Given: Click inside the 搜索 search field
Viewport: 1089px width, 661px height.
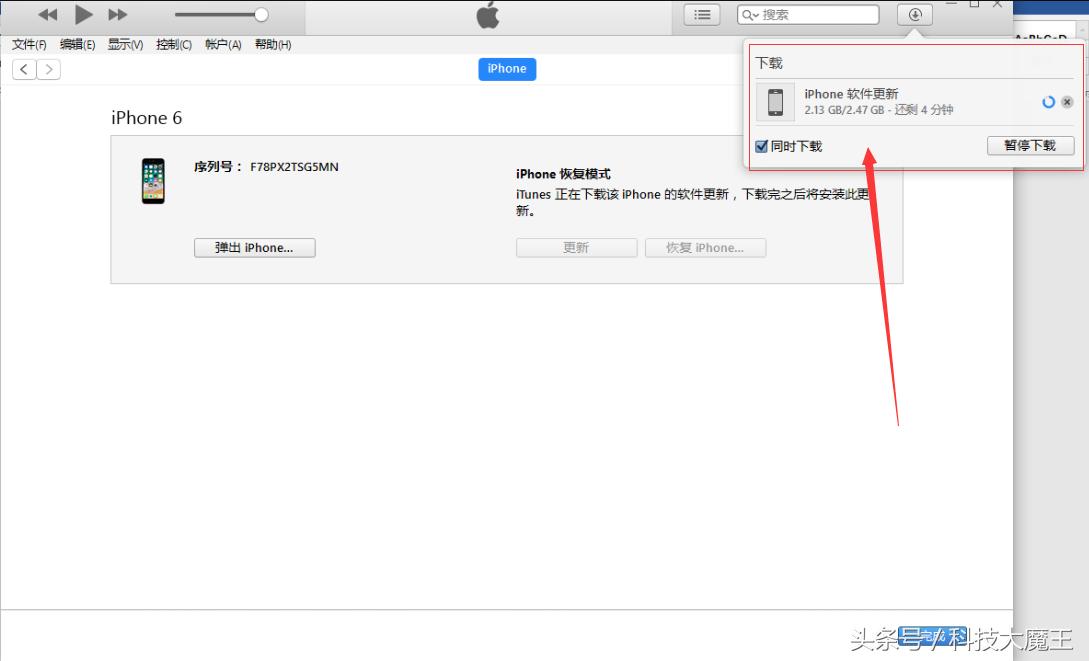Looking at the screenshot, I should coord(815,15).
